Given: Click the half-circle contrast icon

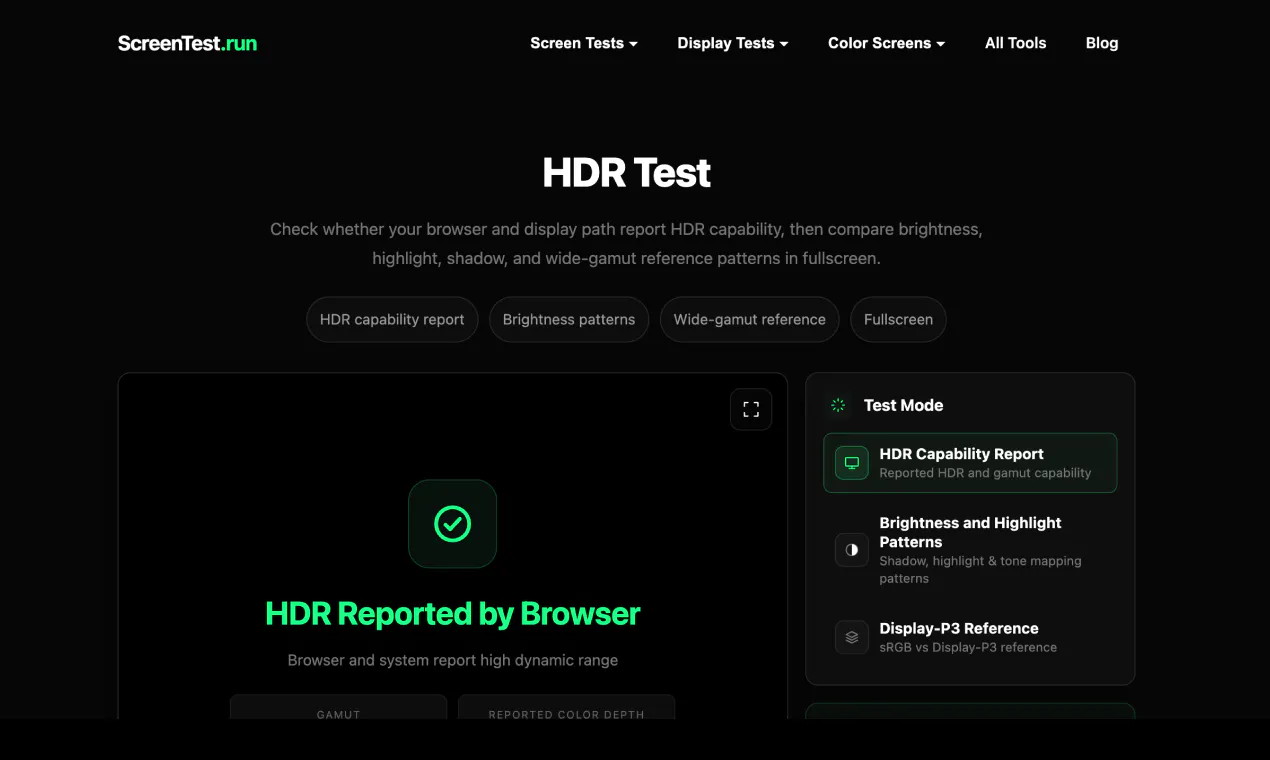Looking at the screenshot, I should tap(852, 550).
